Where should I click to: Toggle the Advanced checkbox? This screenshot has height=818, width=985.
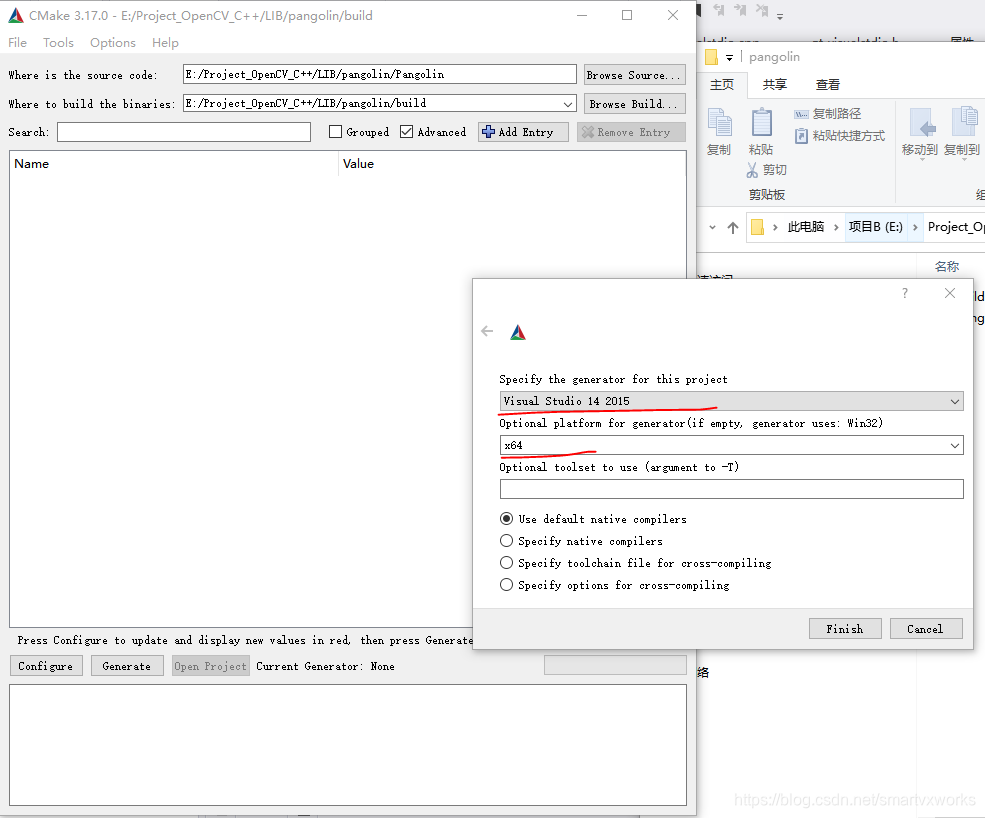point(406,132)
